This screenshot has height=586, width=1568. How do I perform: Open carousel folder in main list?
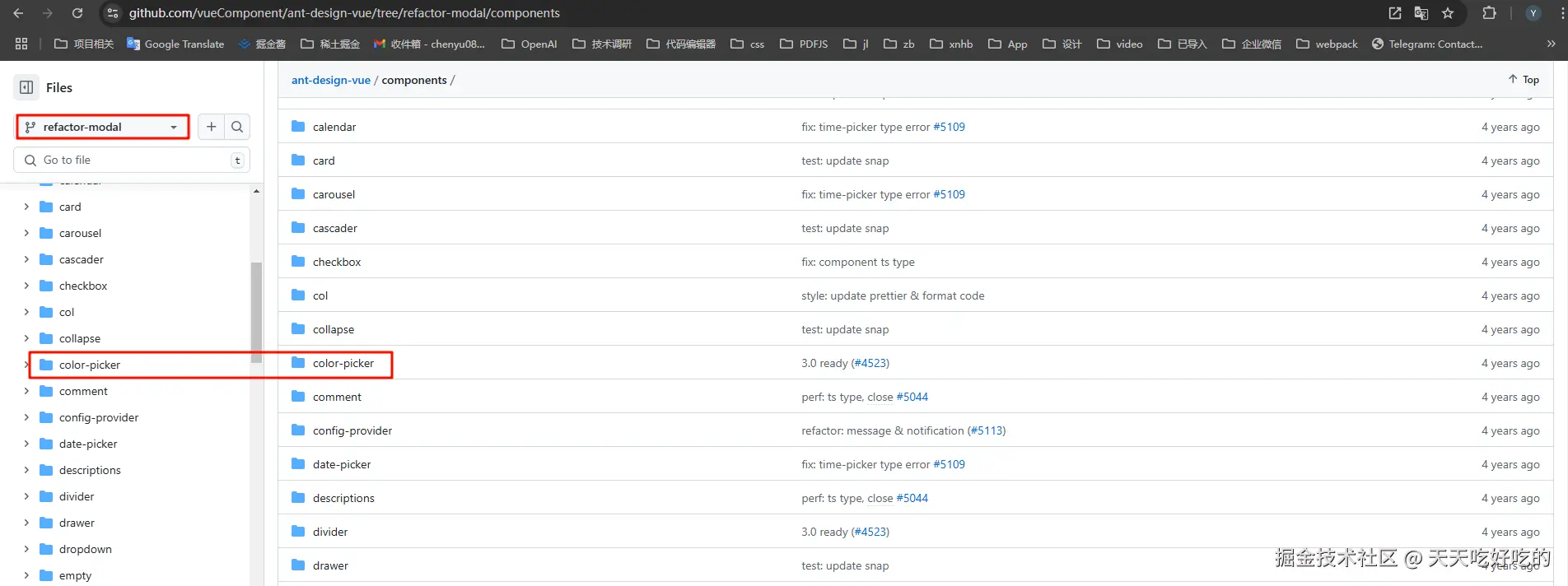[x=334, y=194]
